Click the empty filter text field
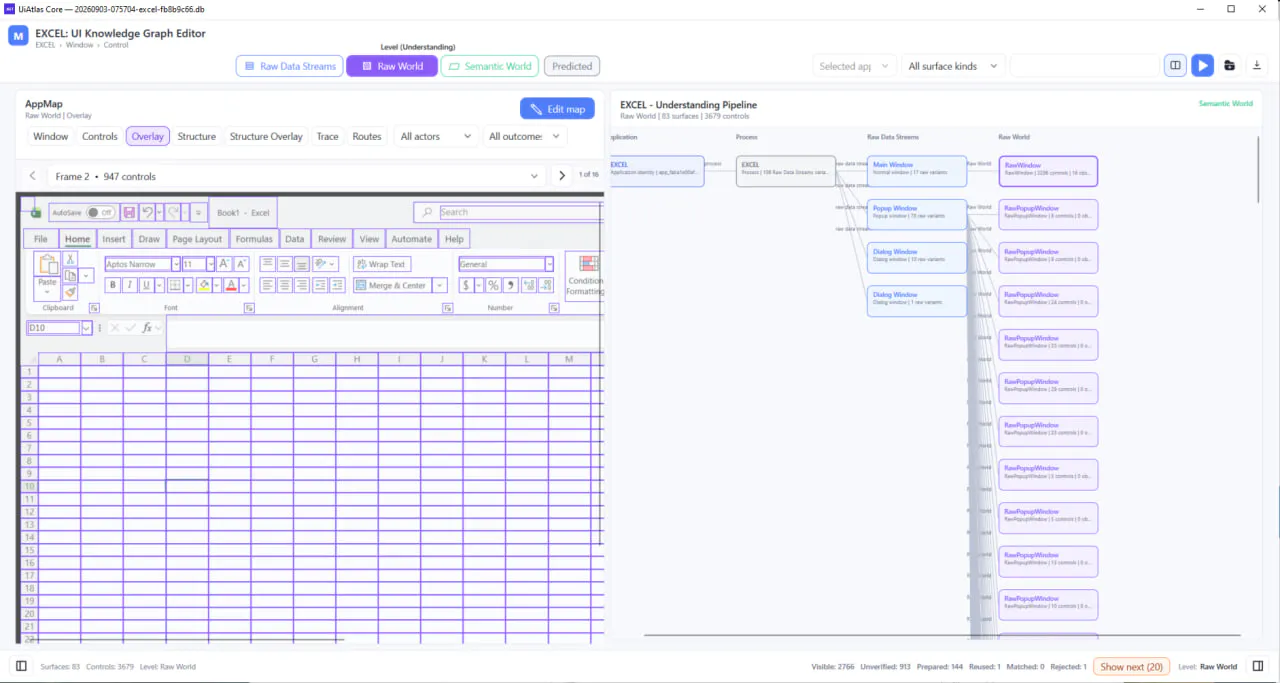Viewport: 1280px width, 683px height. [x=1084, y=66]
